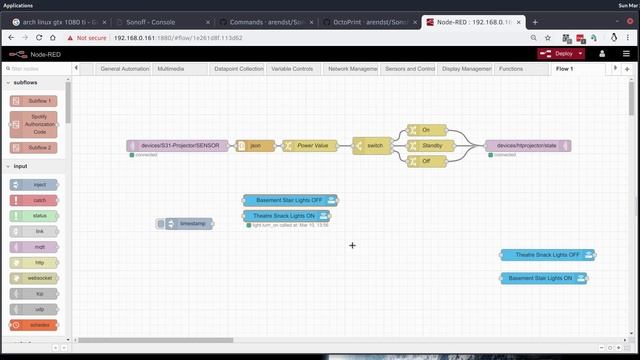Reset canvas zoom button

tap(610, 348)
